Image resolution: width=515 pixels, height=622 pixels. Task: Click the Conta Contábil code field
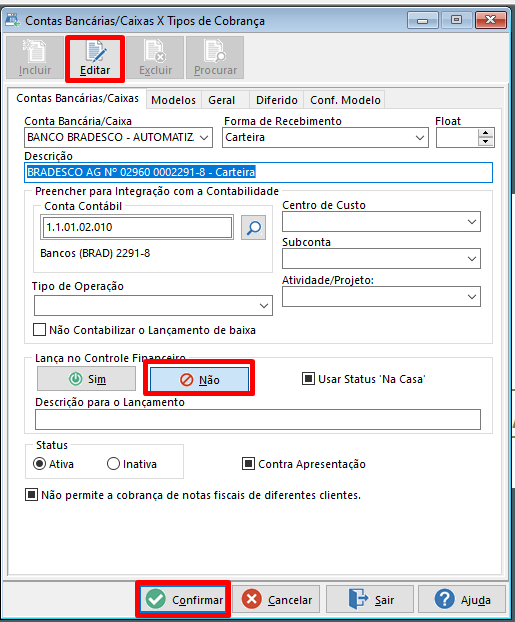(137, 227)
